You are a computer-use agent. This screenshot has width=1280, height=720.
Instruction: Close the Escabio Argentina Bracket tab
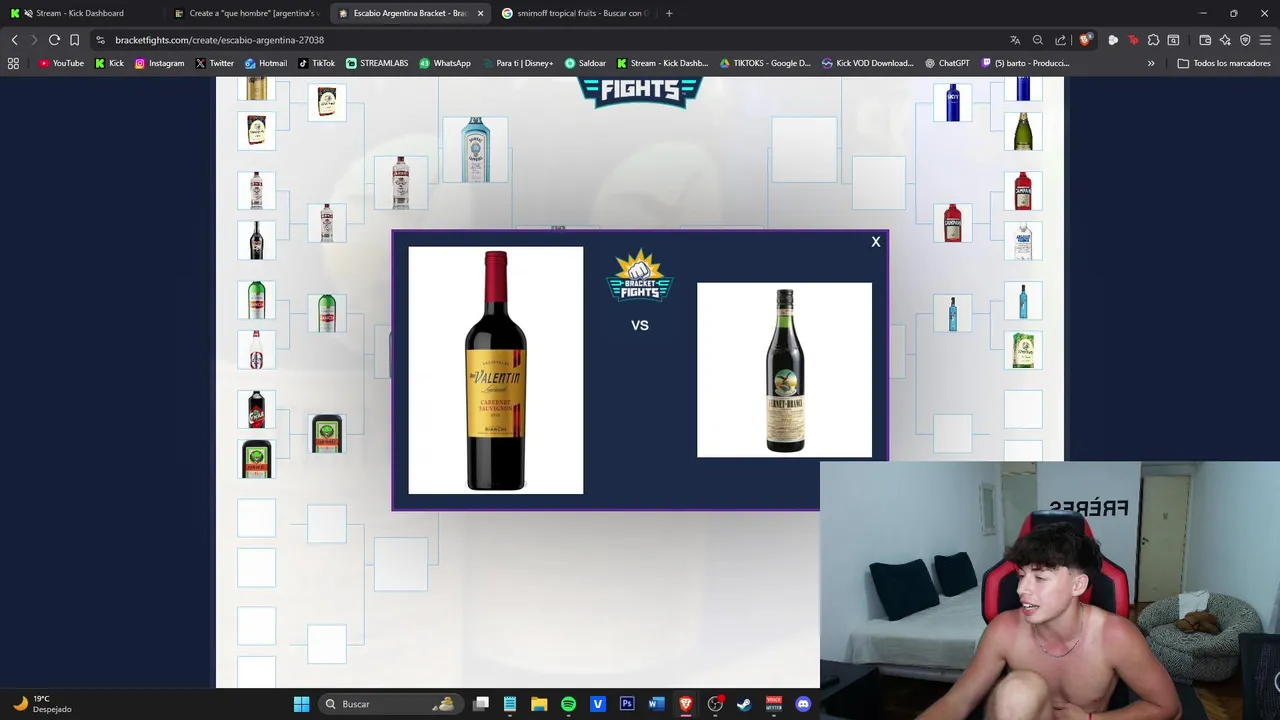(x=480, y=13)
